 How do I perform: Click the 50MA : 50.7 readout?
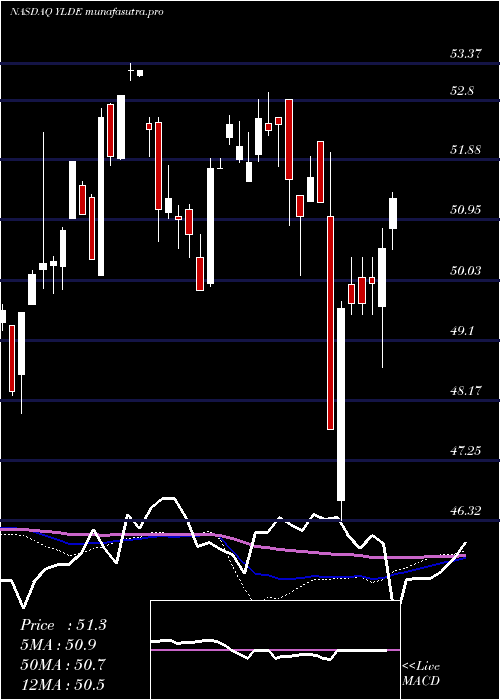pos(63,665)
